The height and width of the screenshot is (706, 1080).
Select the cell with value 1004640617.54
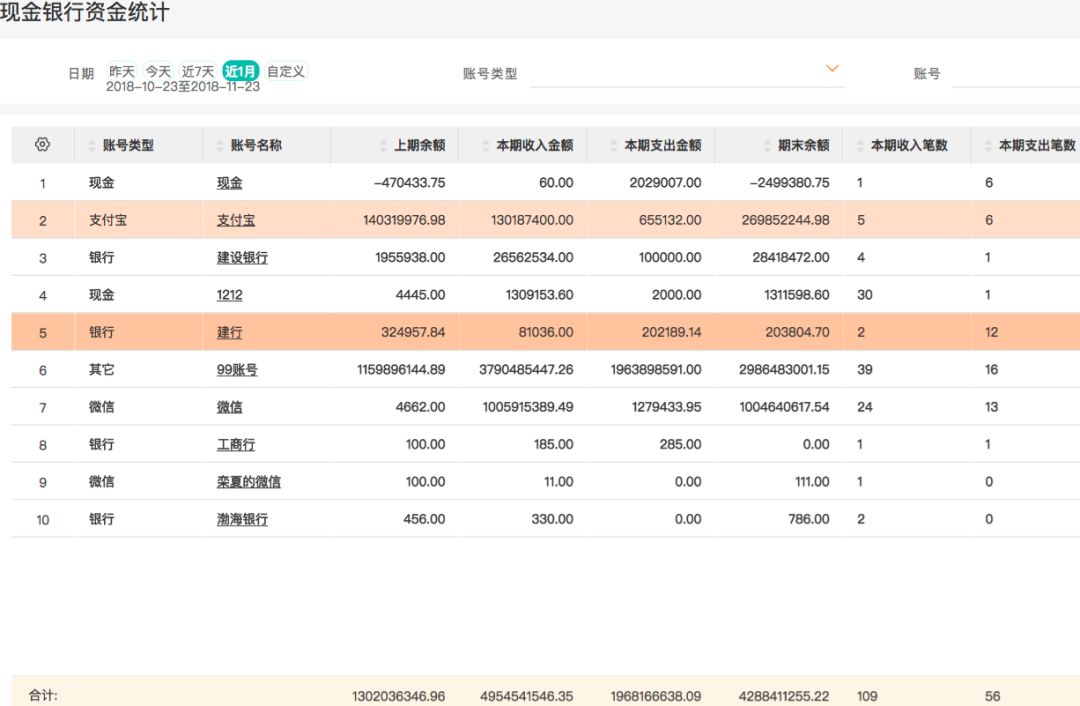click(785, 406)
